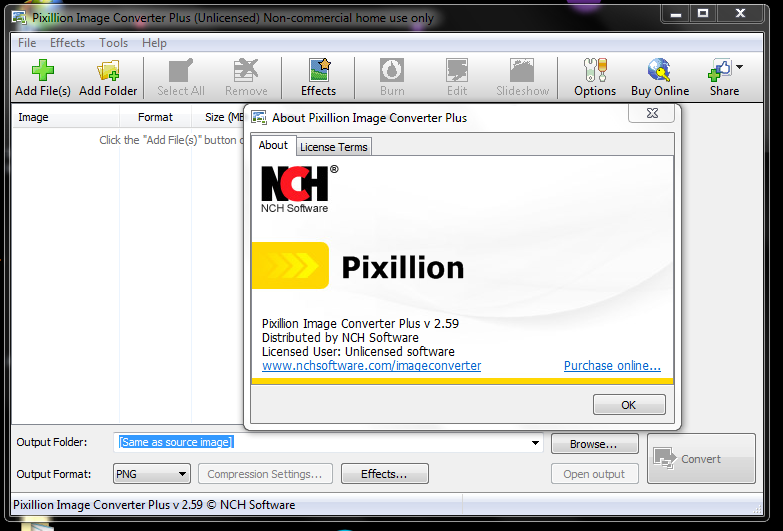Image resolution: width=783 pixels, height=531 pixels.
Task: Click the Pixillion yellow arrow logo
Action: (x=290, y=266)
